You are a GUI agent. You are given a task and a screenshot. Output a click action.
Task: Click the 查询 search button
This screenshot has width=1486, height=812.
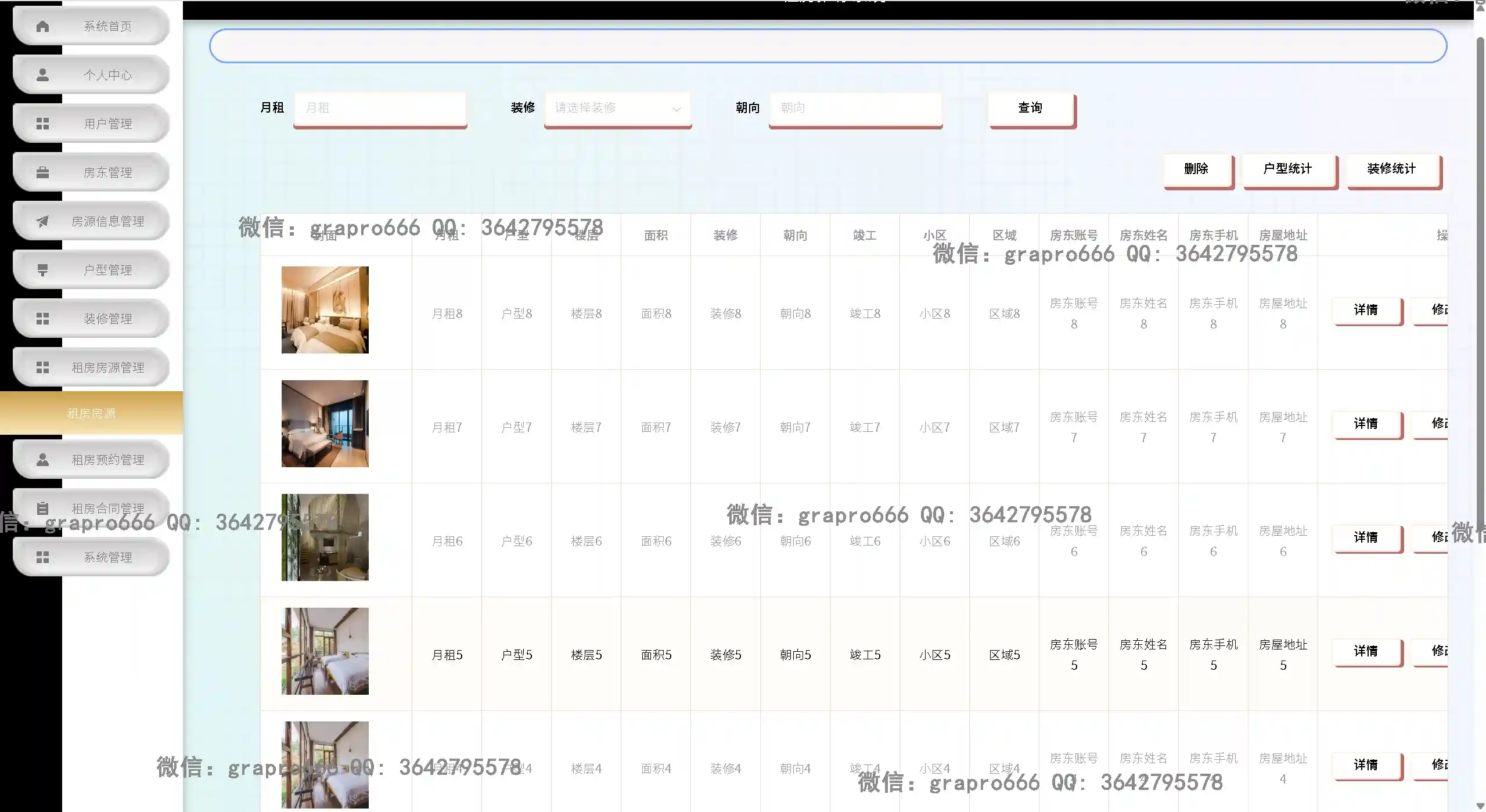pyautogui.click(x=1030, y=108)
